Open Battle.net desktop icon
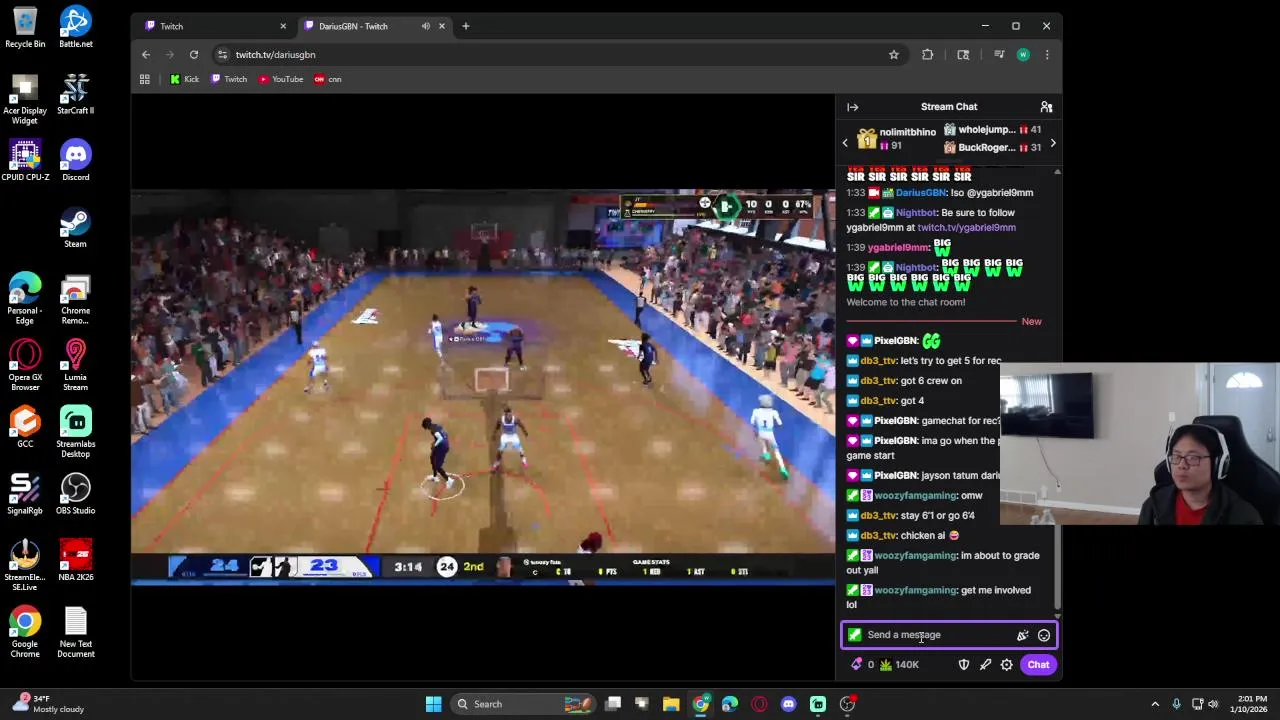The height and width of the screenshot is (720, 1280). [x=75, y=28]
